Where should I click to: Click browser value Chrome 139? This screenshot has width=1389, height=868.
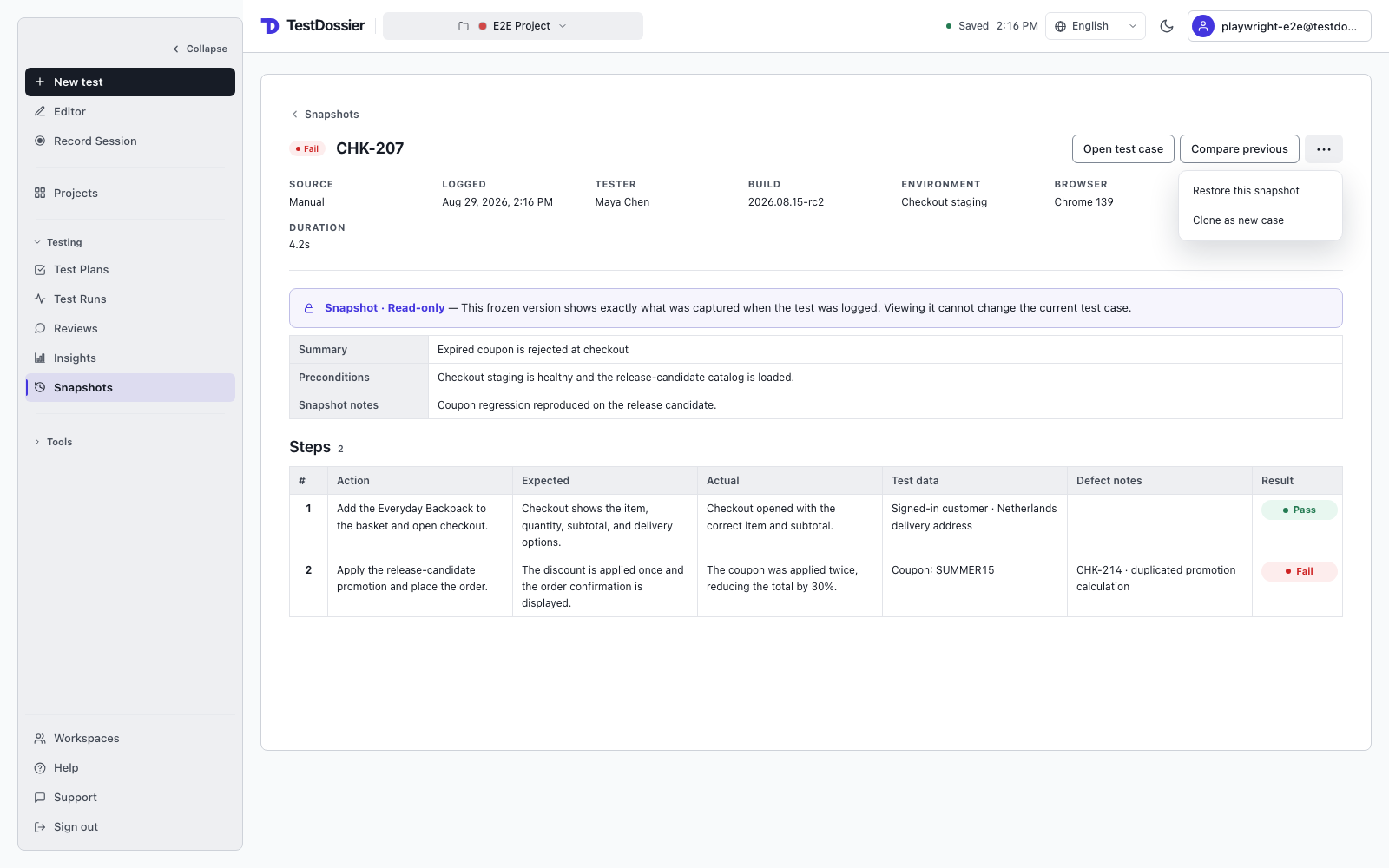tap(1083, 202)
